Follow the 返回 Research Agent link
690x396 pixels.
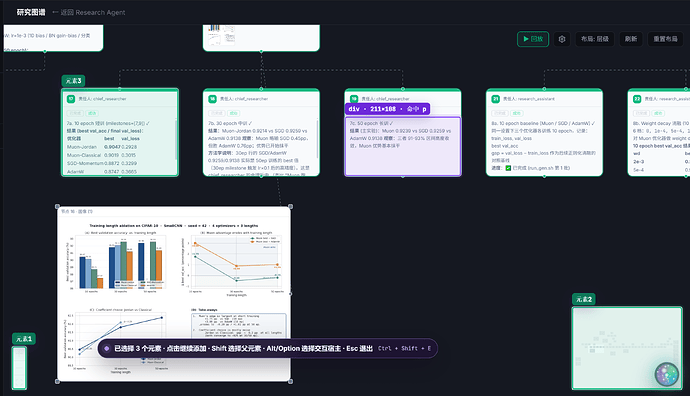[x=89, y=12]
